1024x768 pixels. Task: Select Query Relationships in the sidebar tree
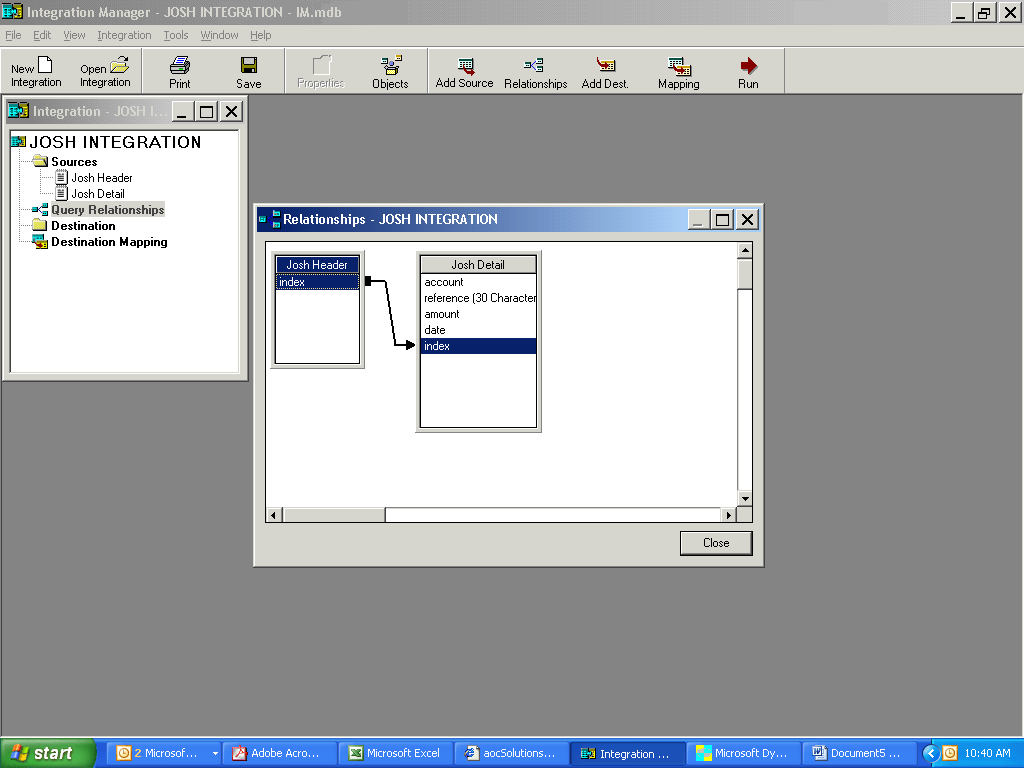pyautogui.click(x=107, y=209)
